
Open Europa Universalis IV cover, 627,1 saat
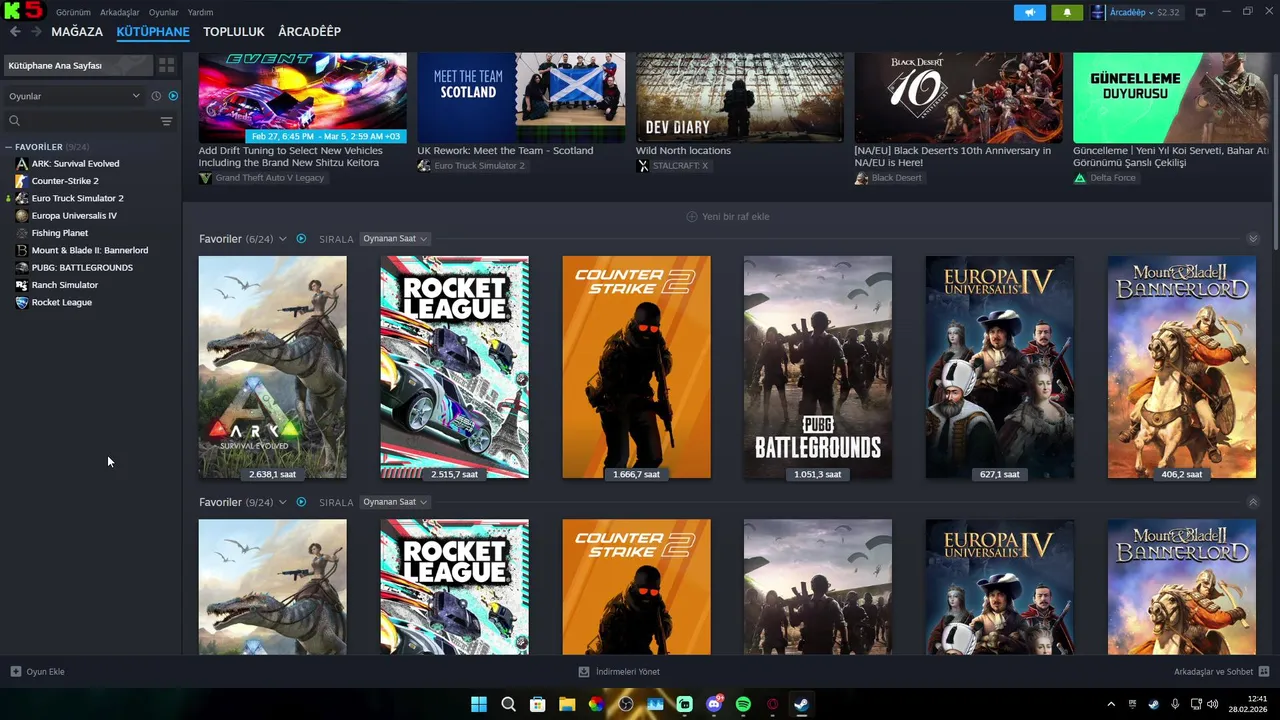[x=1000, y=367]
